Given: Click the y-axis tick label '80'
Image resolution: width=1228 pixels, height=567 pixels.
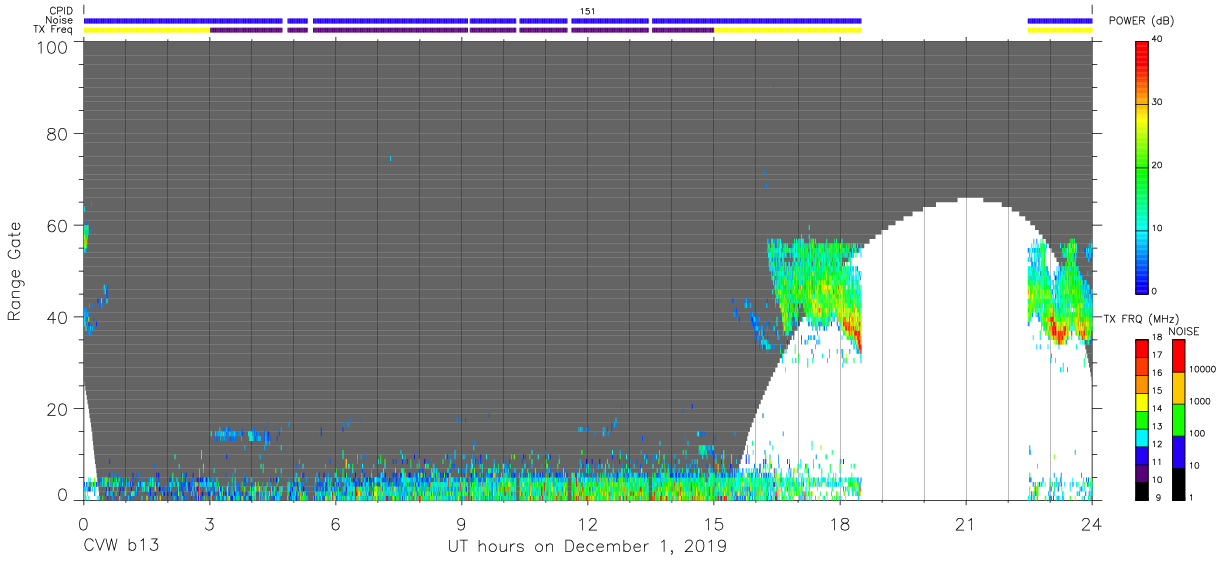Looking at the screenshot, I should pyautogui.click(x=57, y=133).
